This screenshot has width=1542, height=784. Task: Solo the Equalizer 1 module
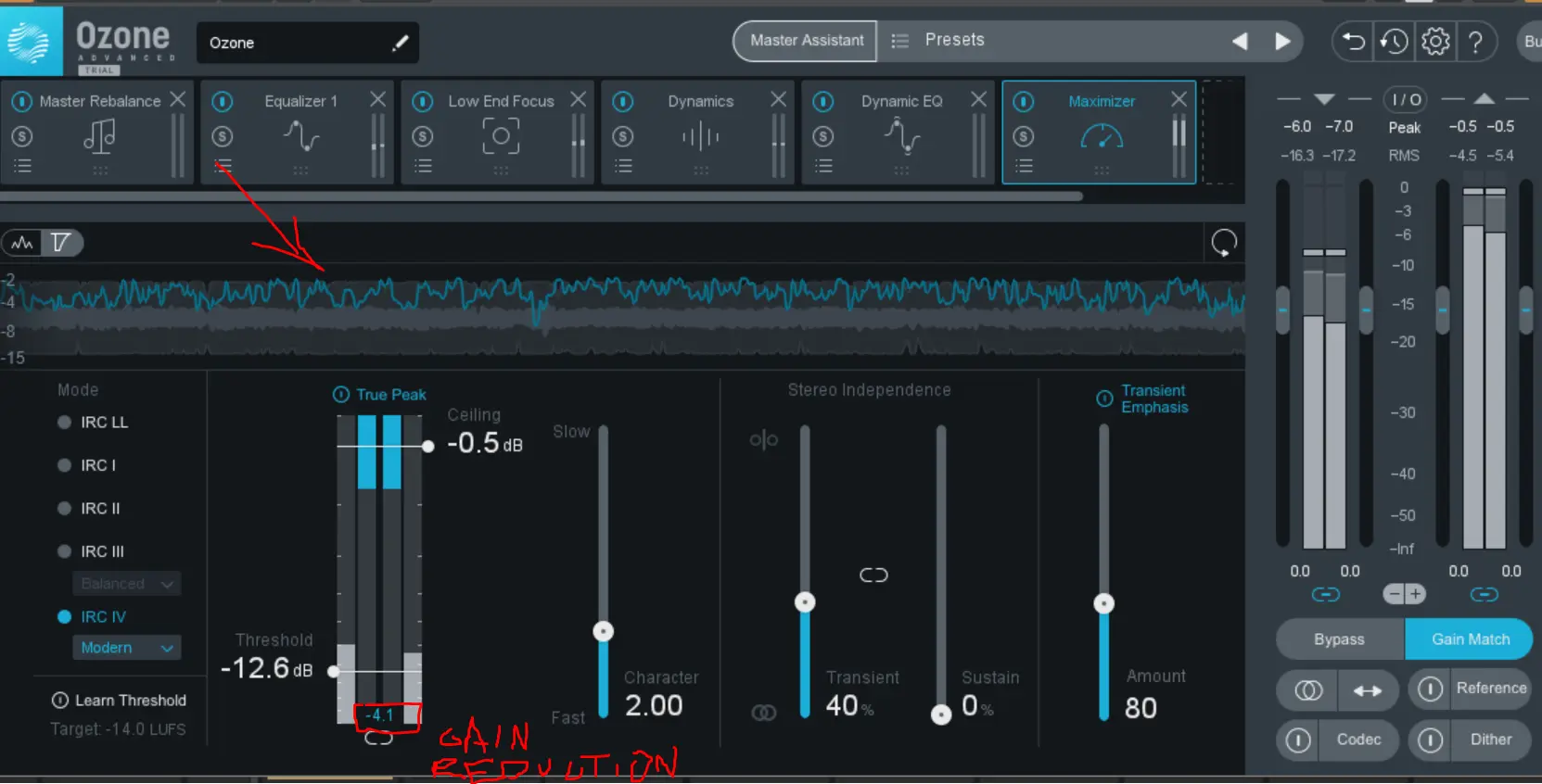pos(223,136)
